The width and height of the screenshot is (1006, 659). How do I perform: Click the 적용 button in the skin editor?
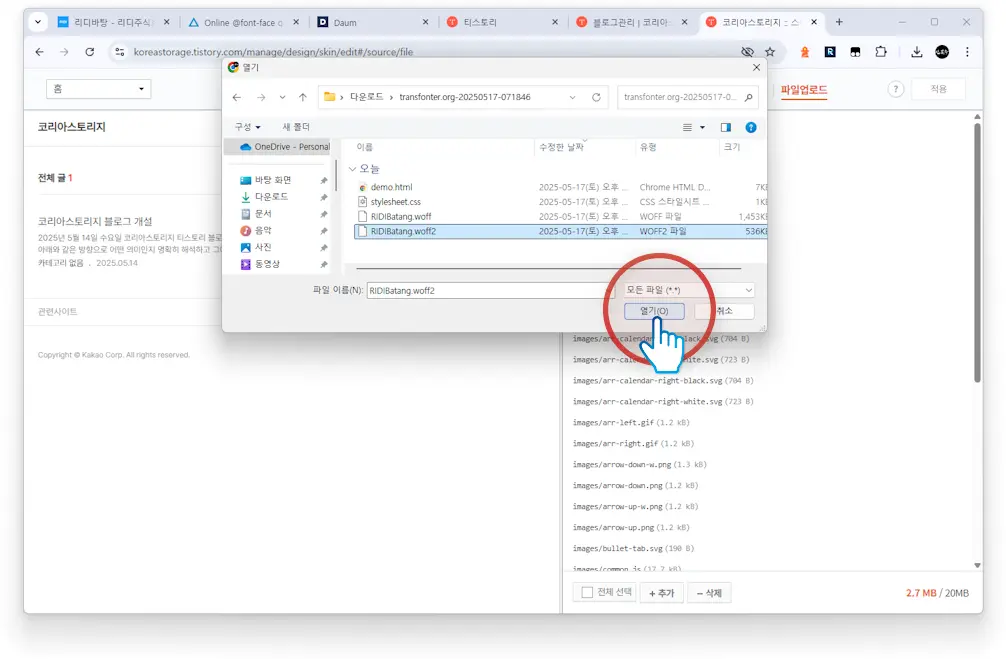pos(937,88)
